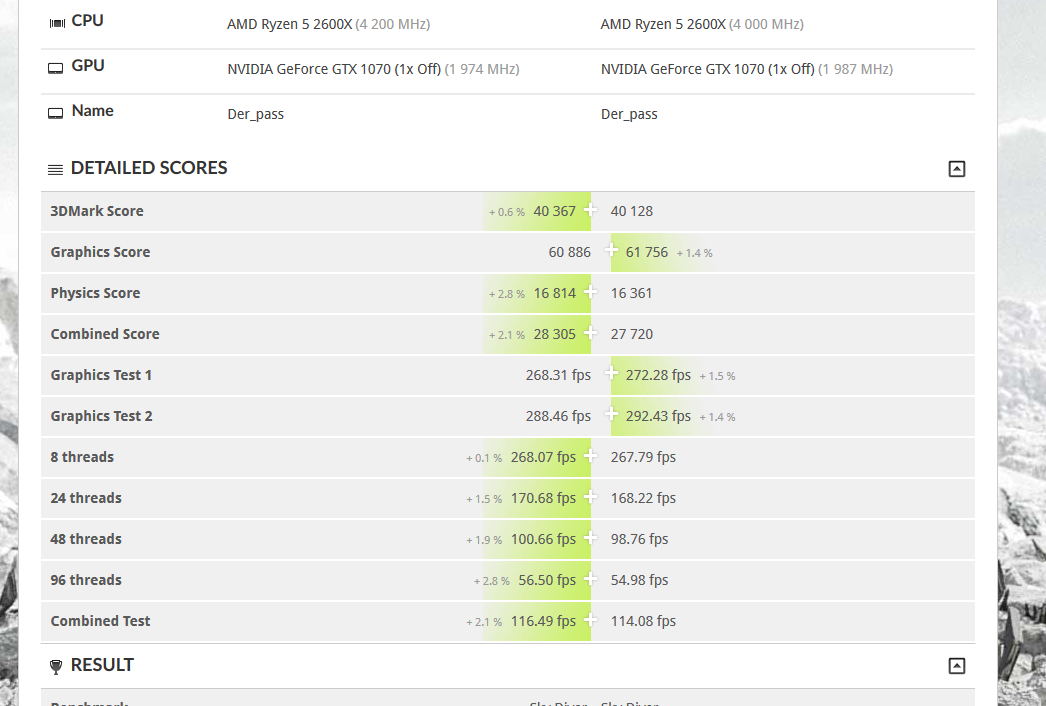Click the 40 367 3DMark score value
The image size is (1046, 706).
pyautogui.click(x=554, y=212)
